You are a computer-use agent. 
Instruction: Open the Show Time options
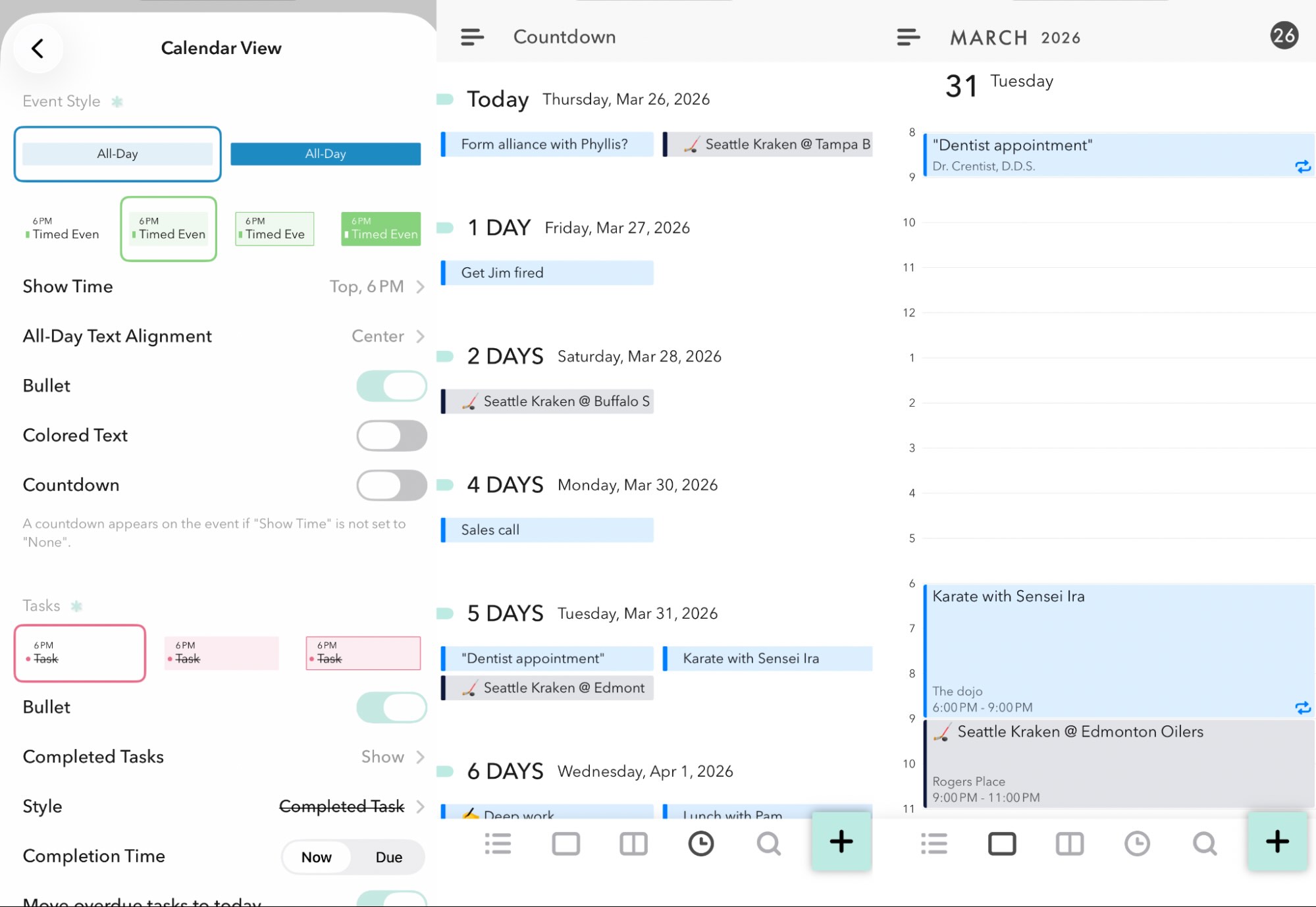375,286
